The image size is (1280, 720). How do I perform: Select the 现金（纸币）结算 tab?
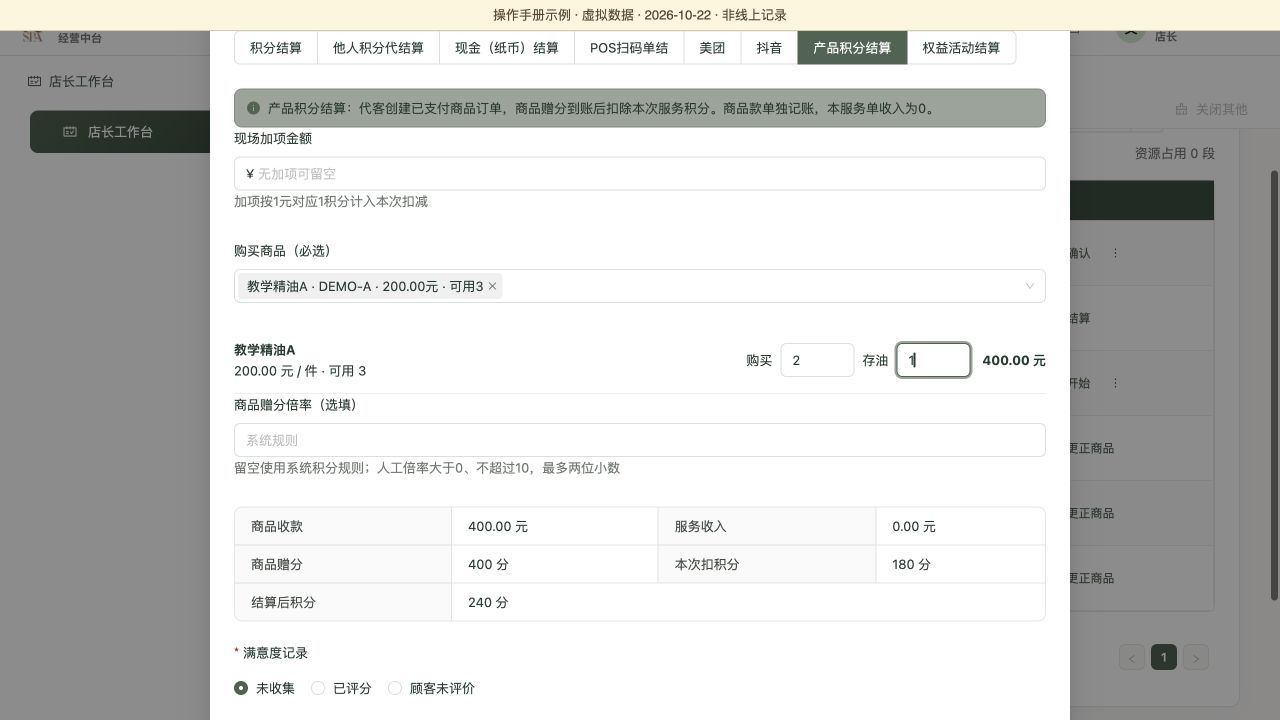[x=507, y=48]
